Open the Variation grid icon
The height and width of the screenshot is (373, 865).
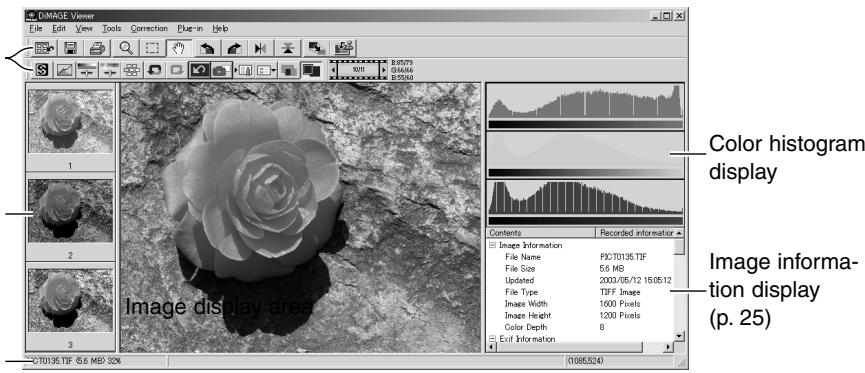click(x=131, y=70)
